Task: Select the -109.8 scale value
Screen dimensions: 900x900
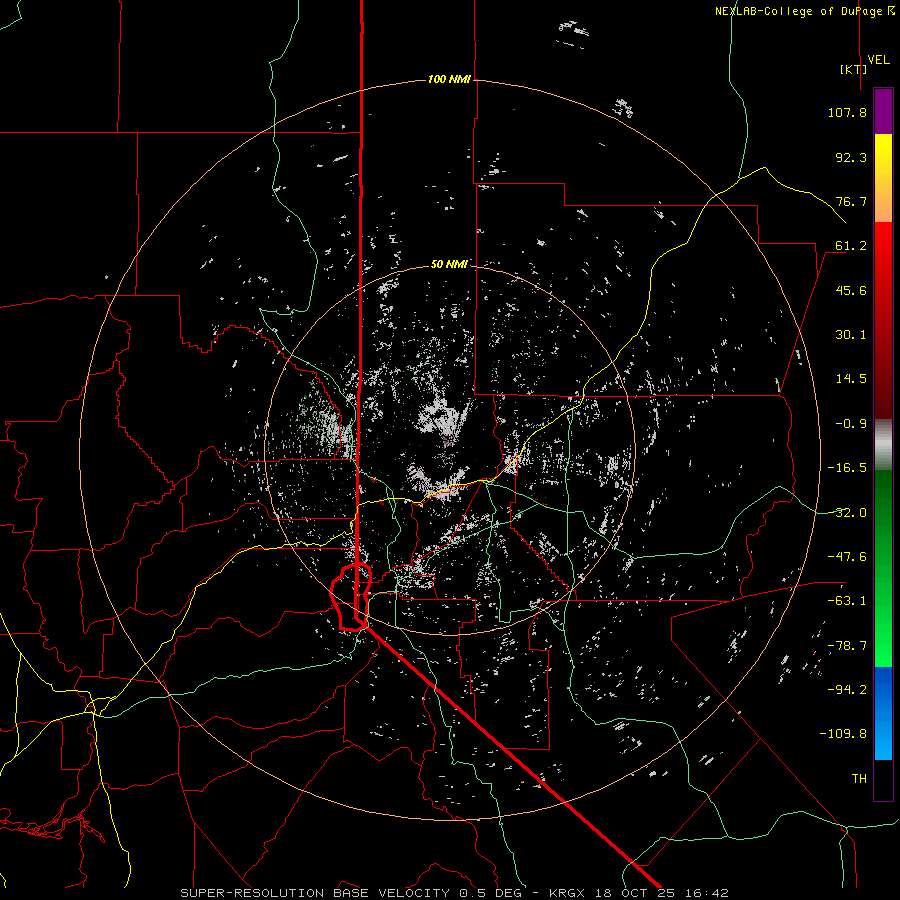Action: coord(843,734)
